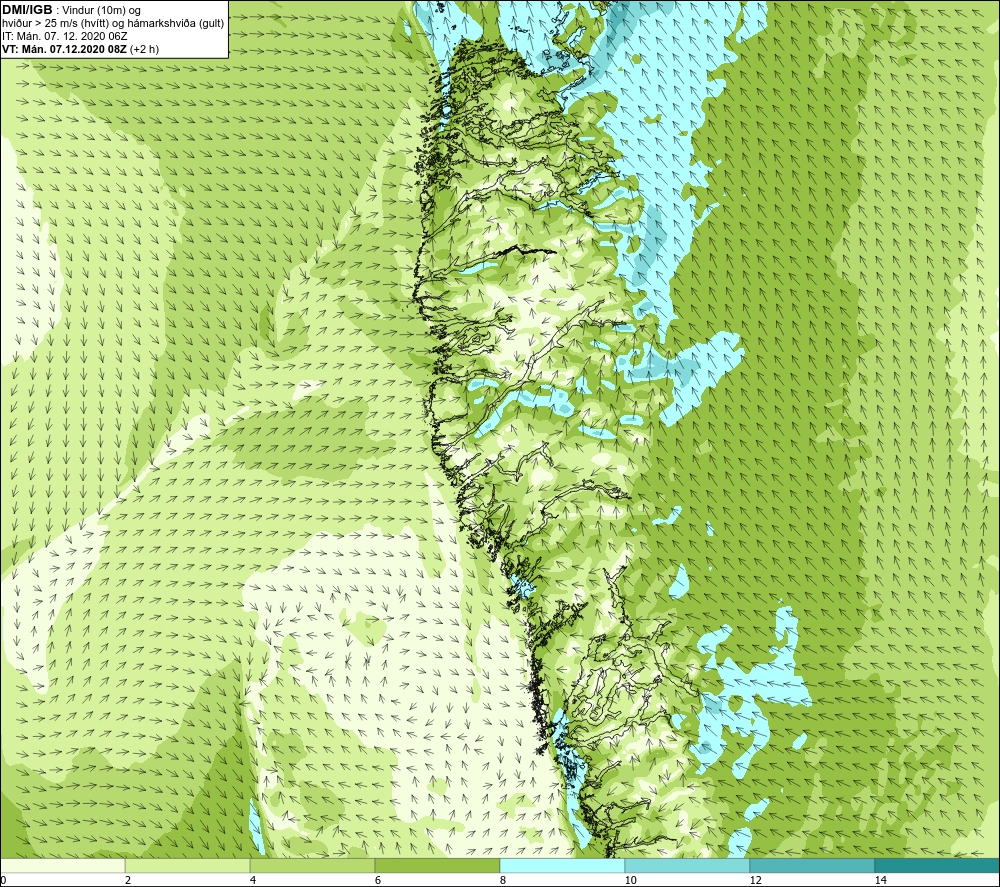The height and width of the screenshot is (887, 1000).
Task: Click the 4–6 m/s green swatch
Action: pos(312,866)
